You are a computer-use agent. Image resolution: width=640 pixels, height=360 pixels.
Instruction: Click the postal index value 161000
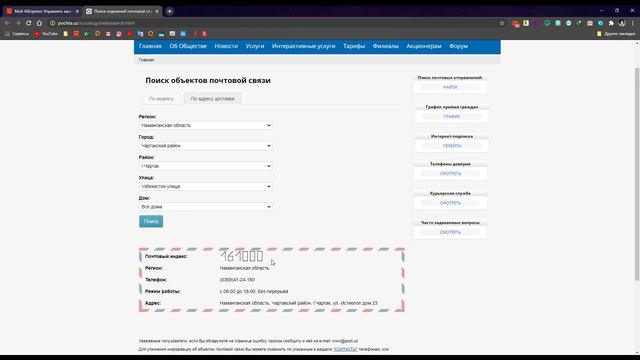pos(242,256)
